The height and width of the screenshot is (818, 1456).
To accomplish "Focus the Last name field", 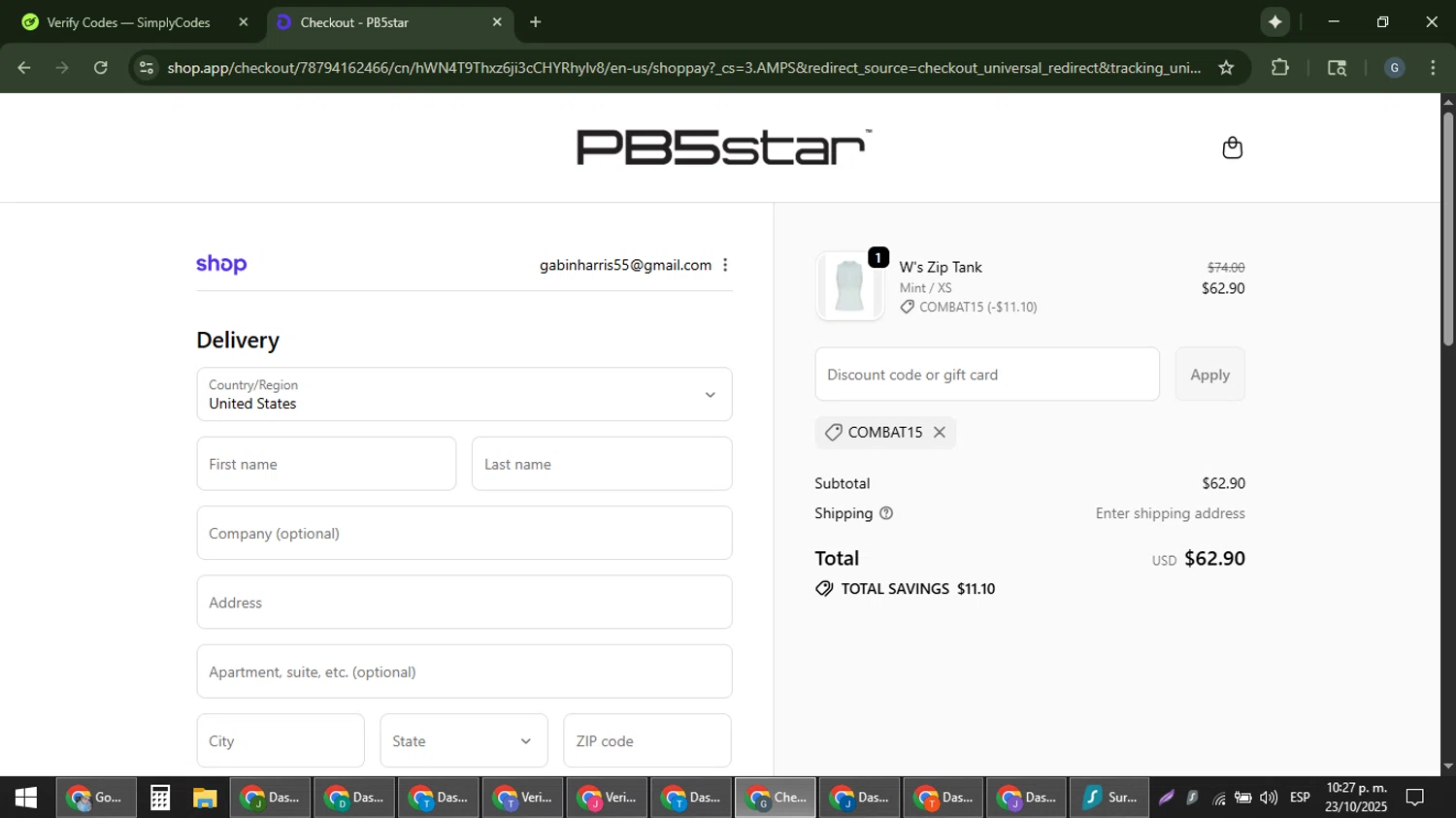I will (x=602, y=464).
